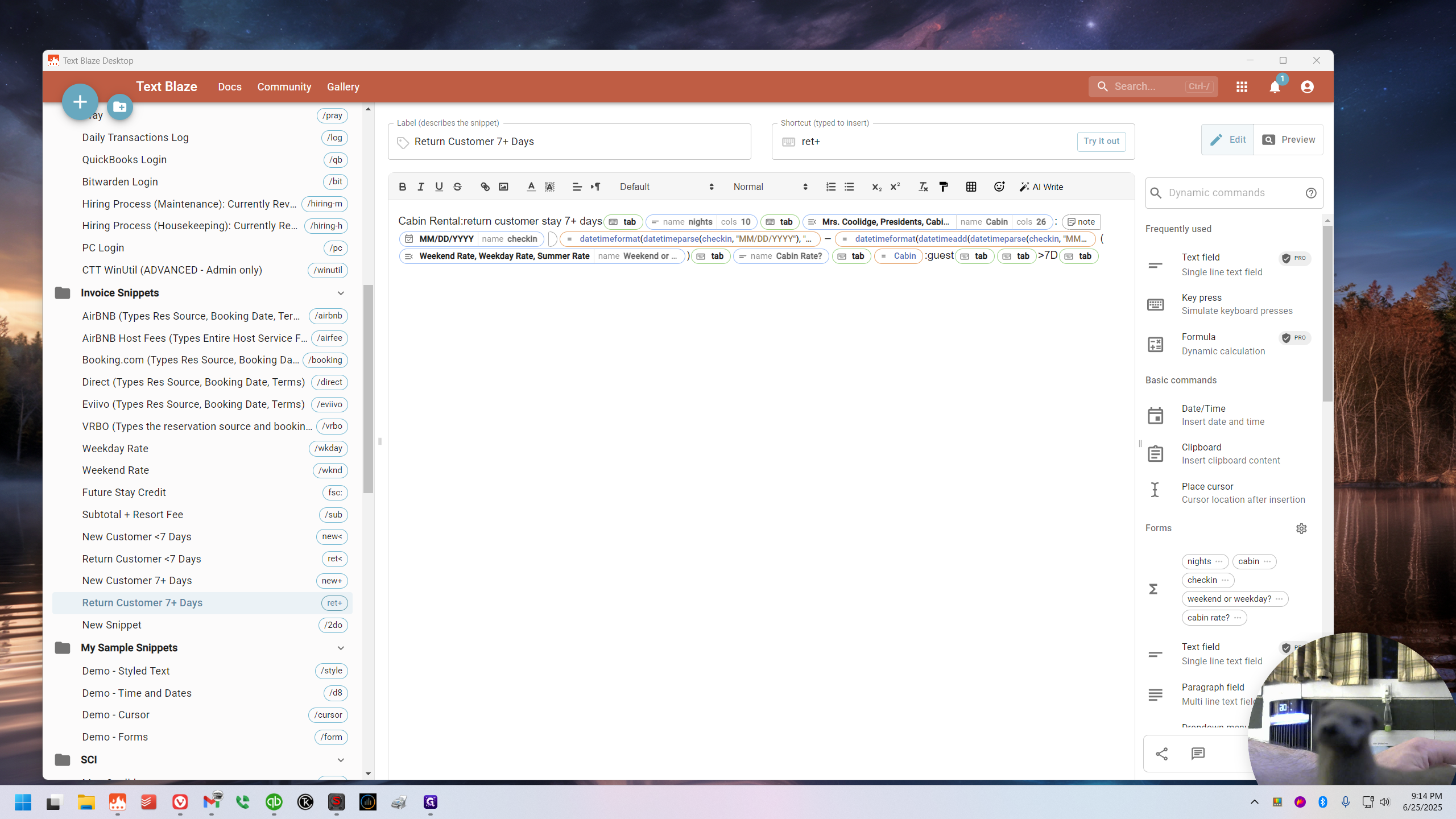
Task: Click the comment icon below the commands panel
Action: pos(1198,754)
